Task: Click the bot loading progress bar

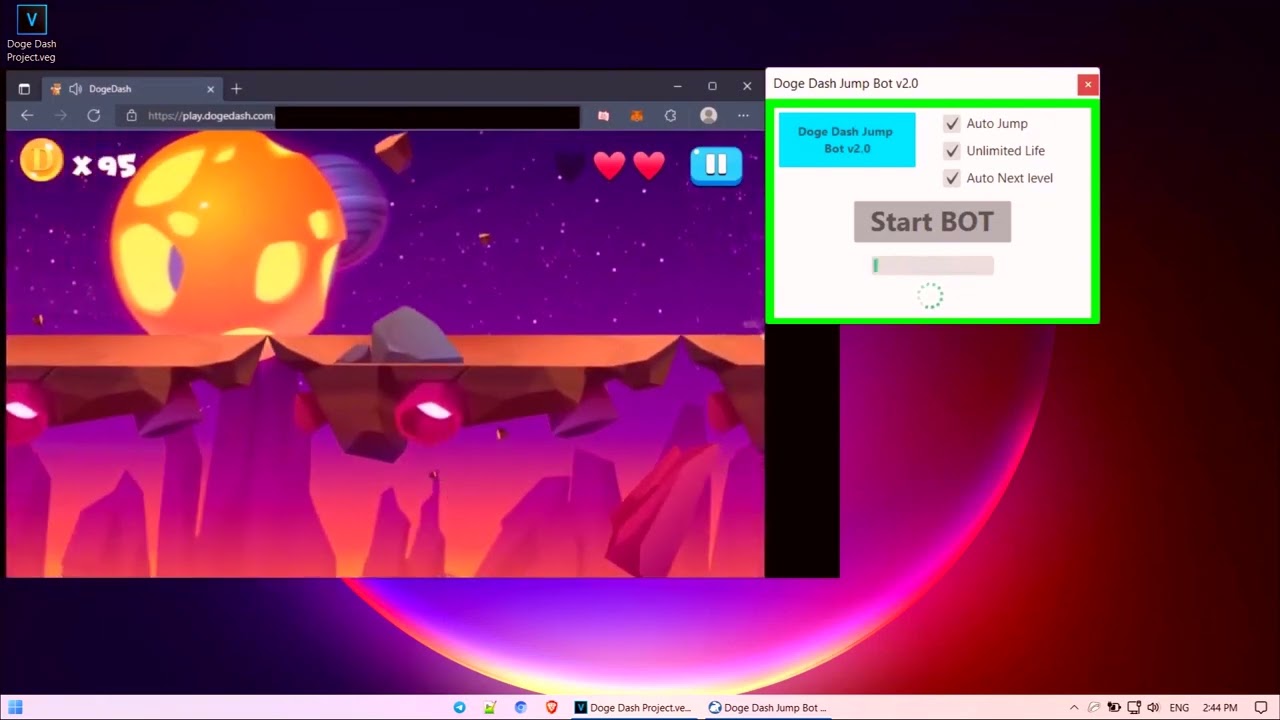Action: click(x=933, y=266)
